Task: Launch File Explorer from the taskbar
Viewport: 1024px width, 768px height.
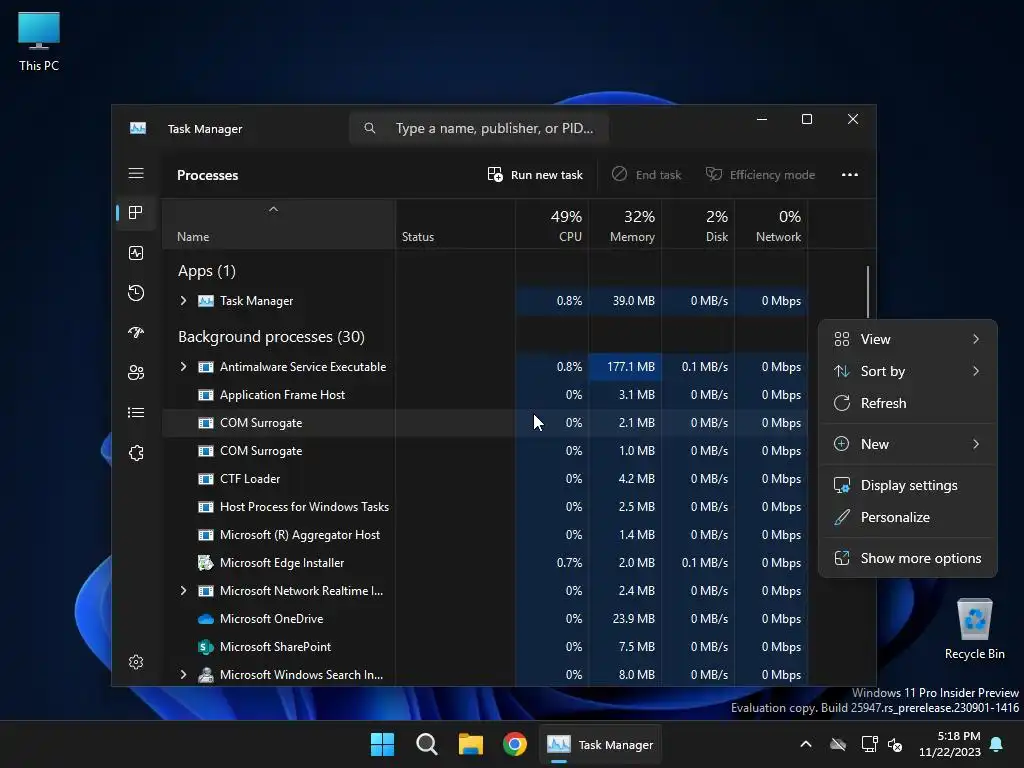Action: pos(470,744)
